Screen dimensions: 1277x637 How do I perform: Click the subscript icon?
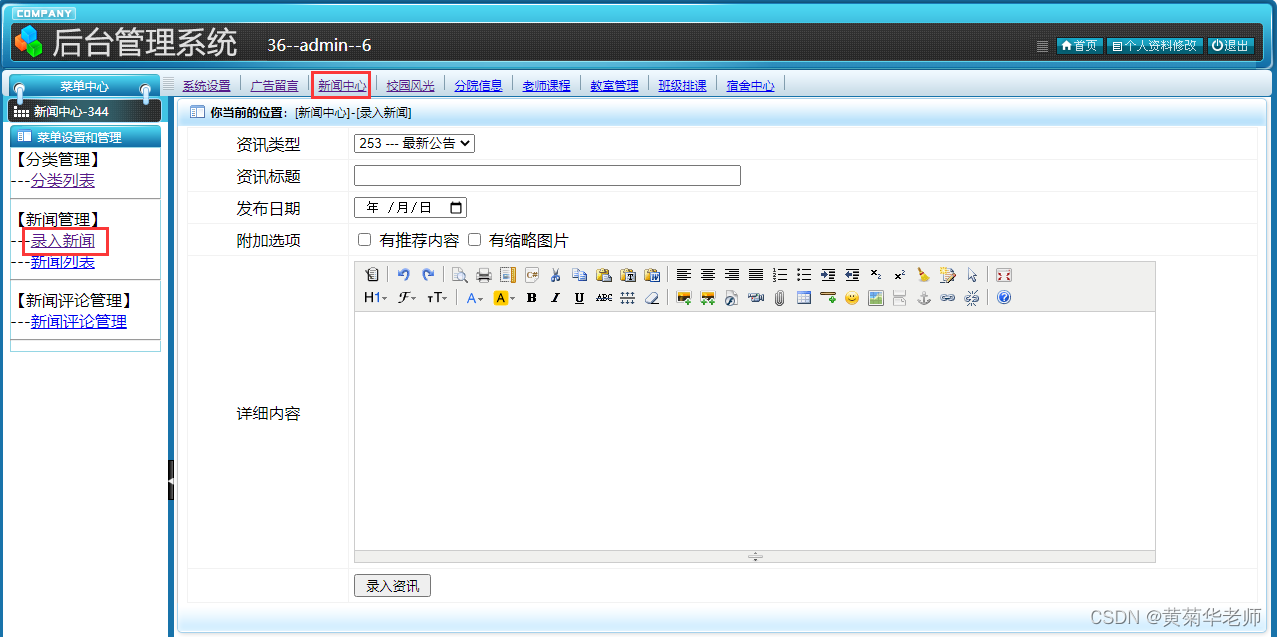875,275
